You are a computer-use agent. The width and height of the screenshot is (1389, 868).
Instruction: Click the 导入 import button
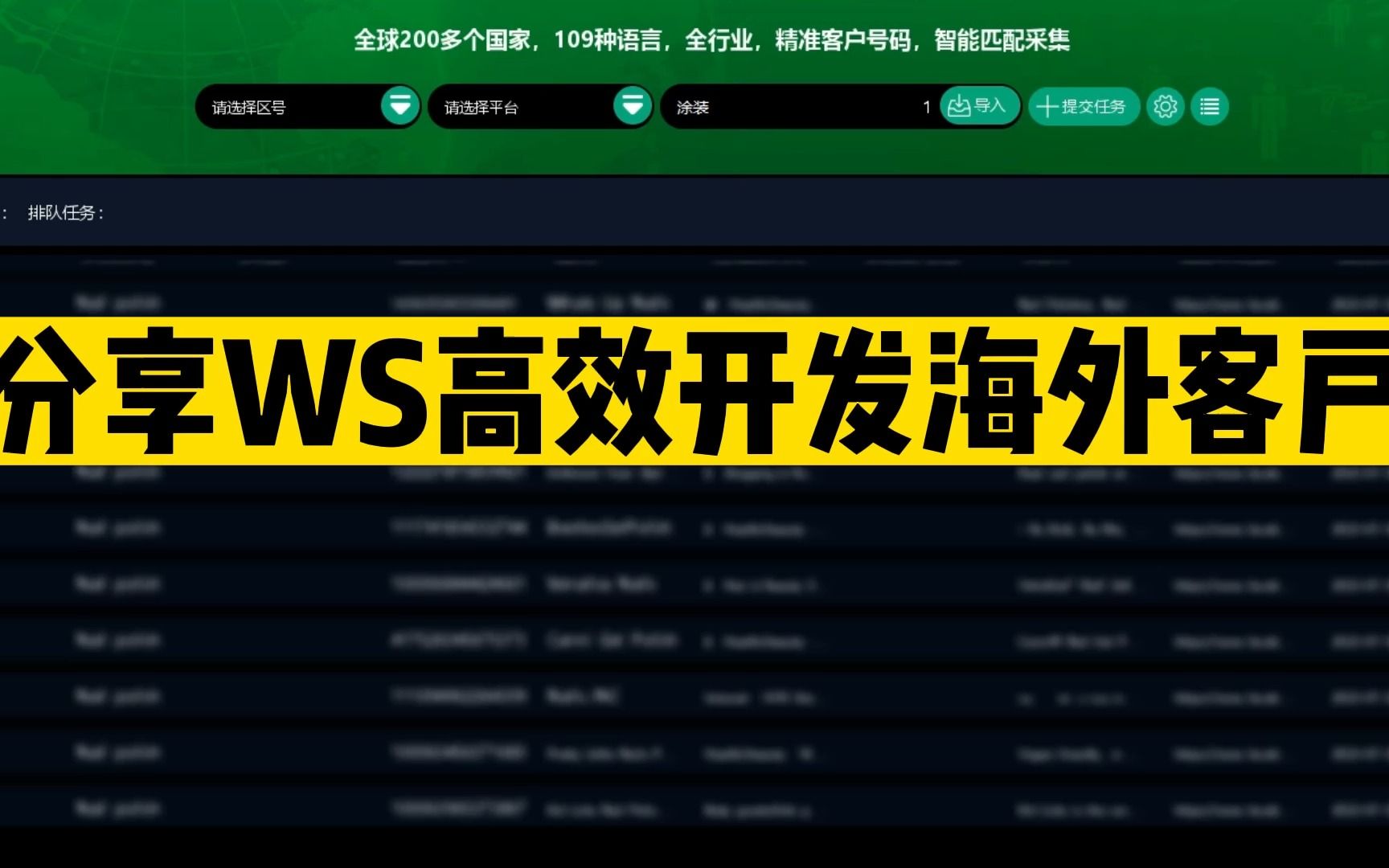point(979,106)
